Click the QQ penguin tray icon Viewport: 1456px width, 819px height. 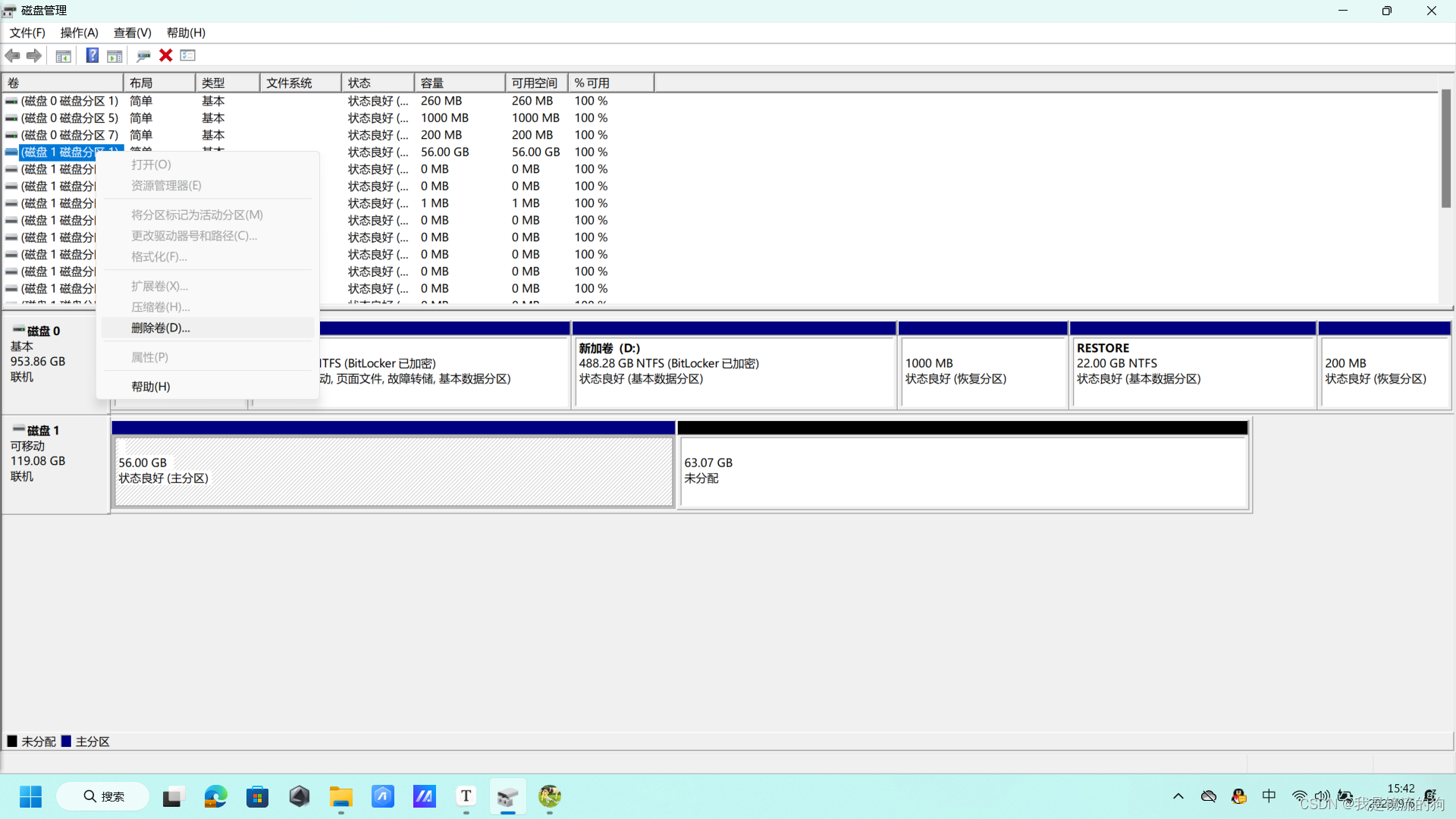(1239, 796)
